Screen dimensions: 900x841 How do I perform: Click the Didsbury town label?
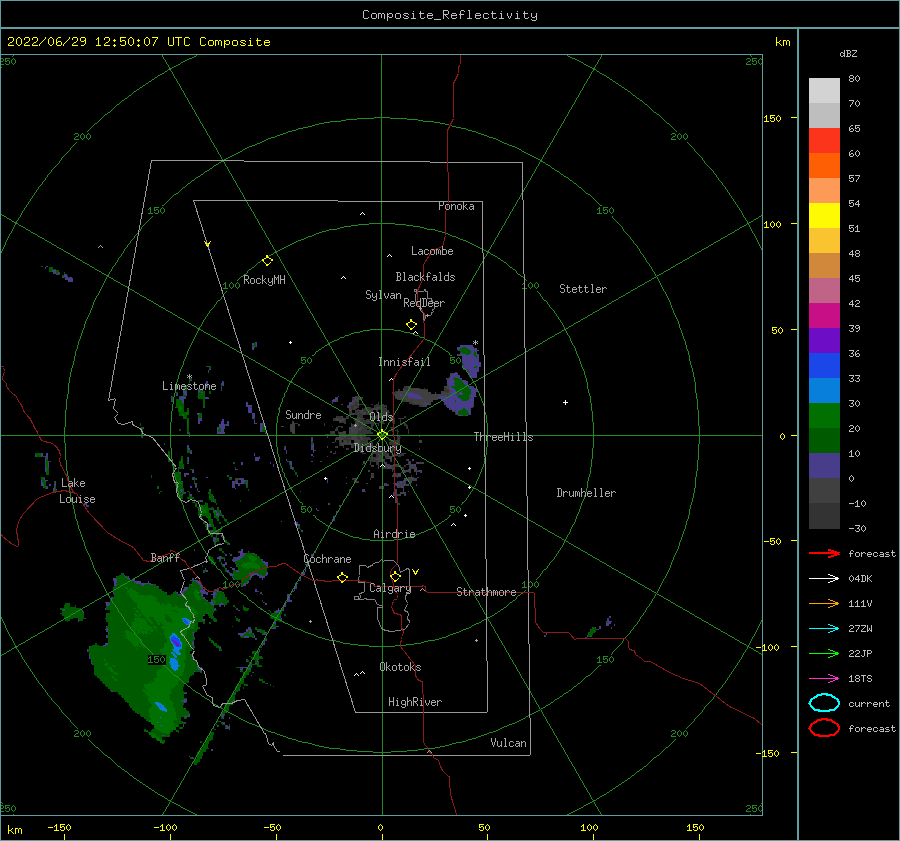pyautogui.click(x=377, y=448)
